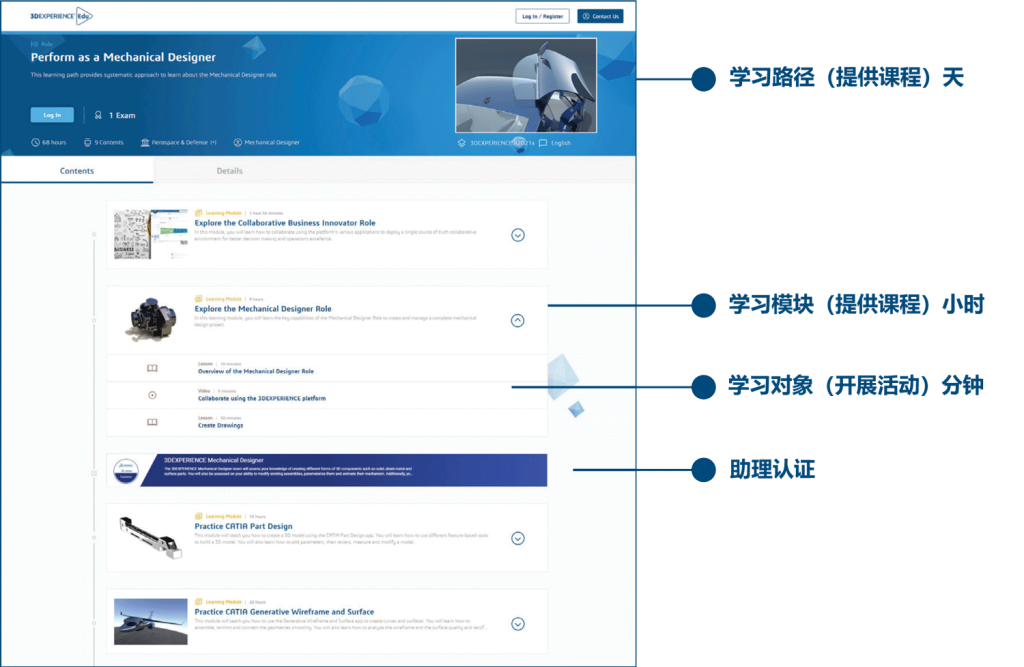Click the 3DEXPERIENCE Edu logo
Viewport: 1024px width, 667px height.
[x=62, y=17]
